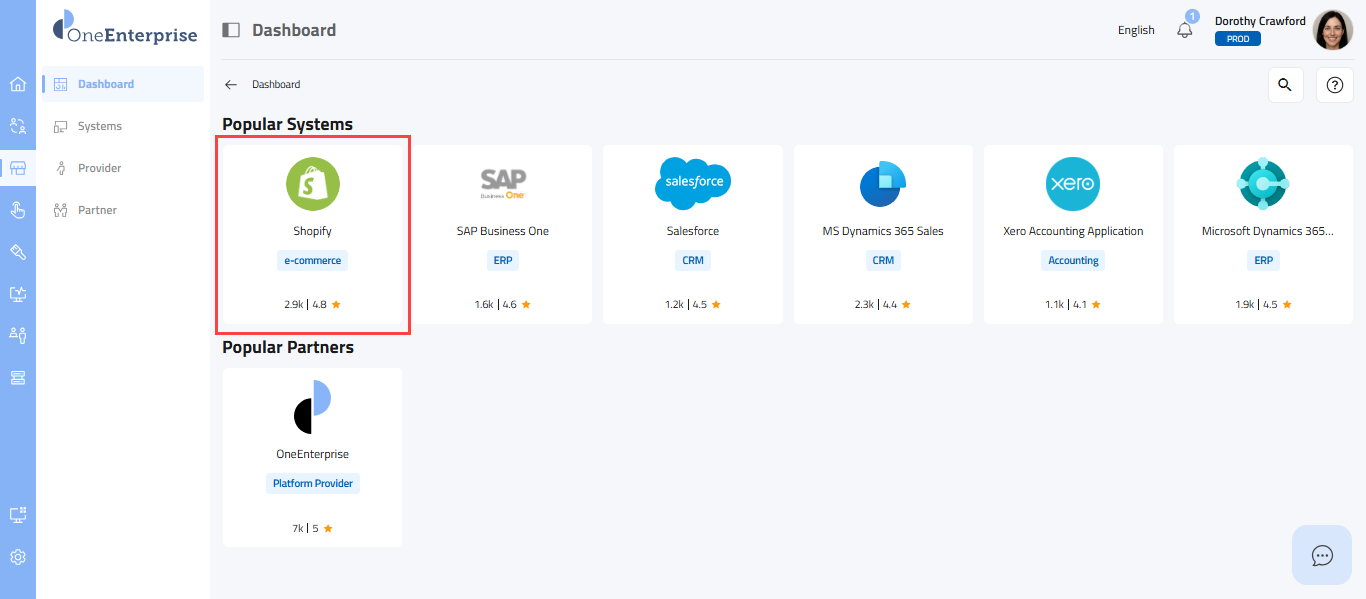1366x599 pixels.
Task: Open the Shopify system card
Action: [312, 234]
